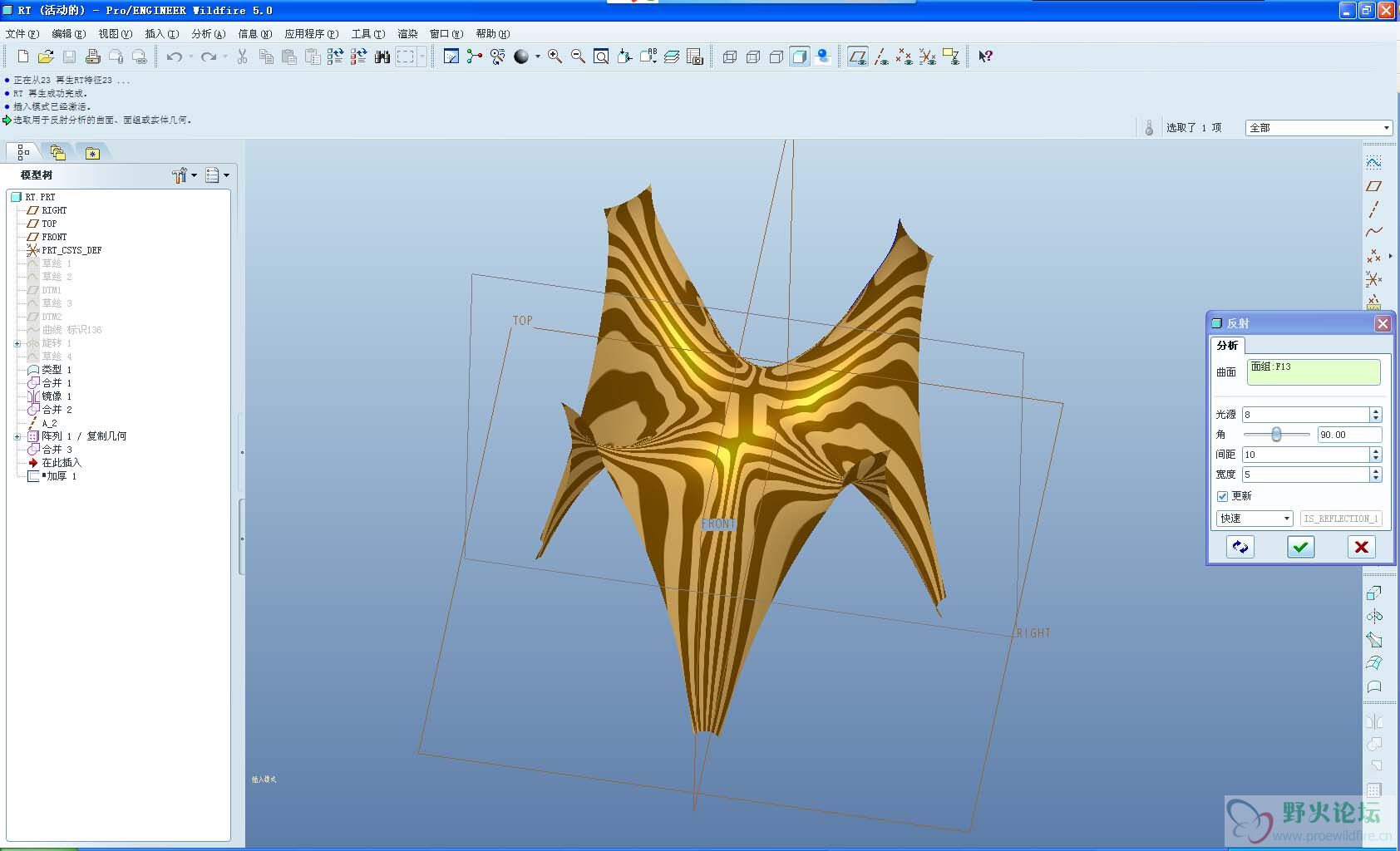Open the layers icon in toolbar
Viewport: 1400px width, 851px height.
click(672, 57)
